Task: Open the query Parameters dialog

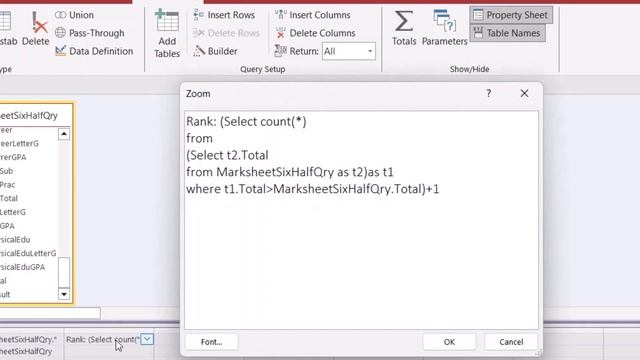Action: pyautogui.click(x=444, y=28)
